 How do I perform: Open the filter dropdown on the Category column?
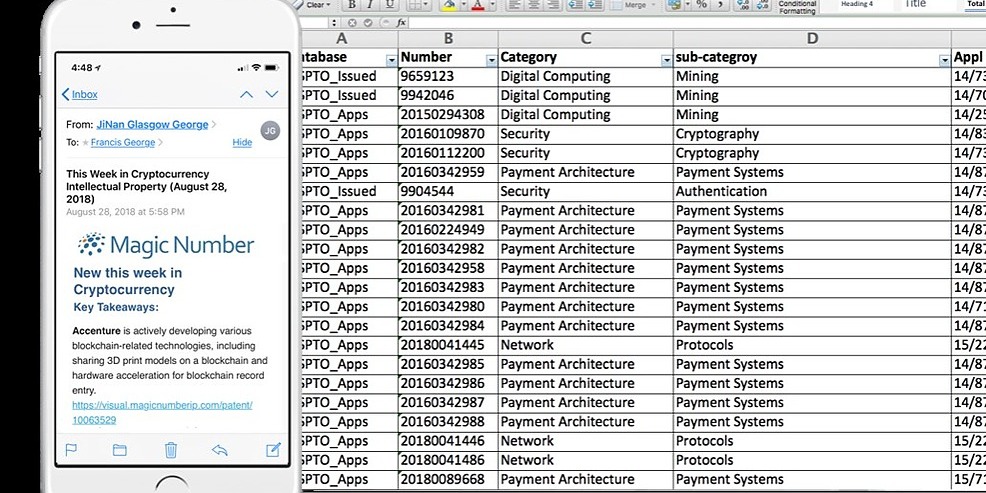click(x=666, y=60)
